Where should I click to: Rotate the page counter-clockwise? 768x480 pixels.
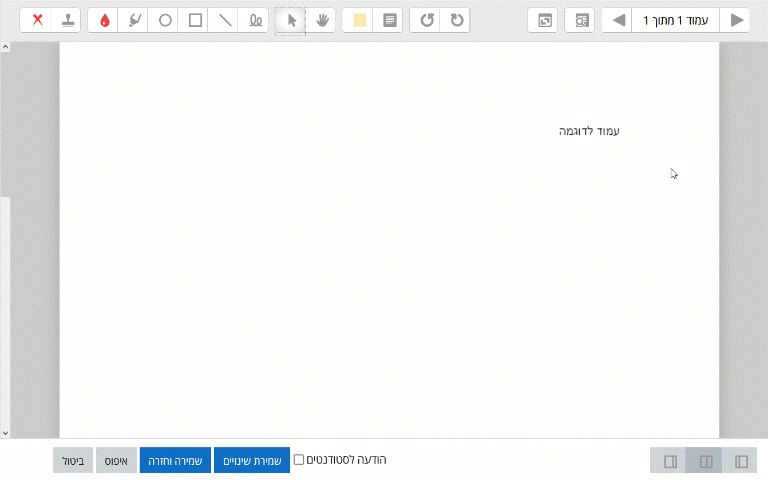click(x=427, y=20)
